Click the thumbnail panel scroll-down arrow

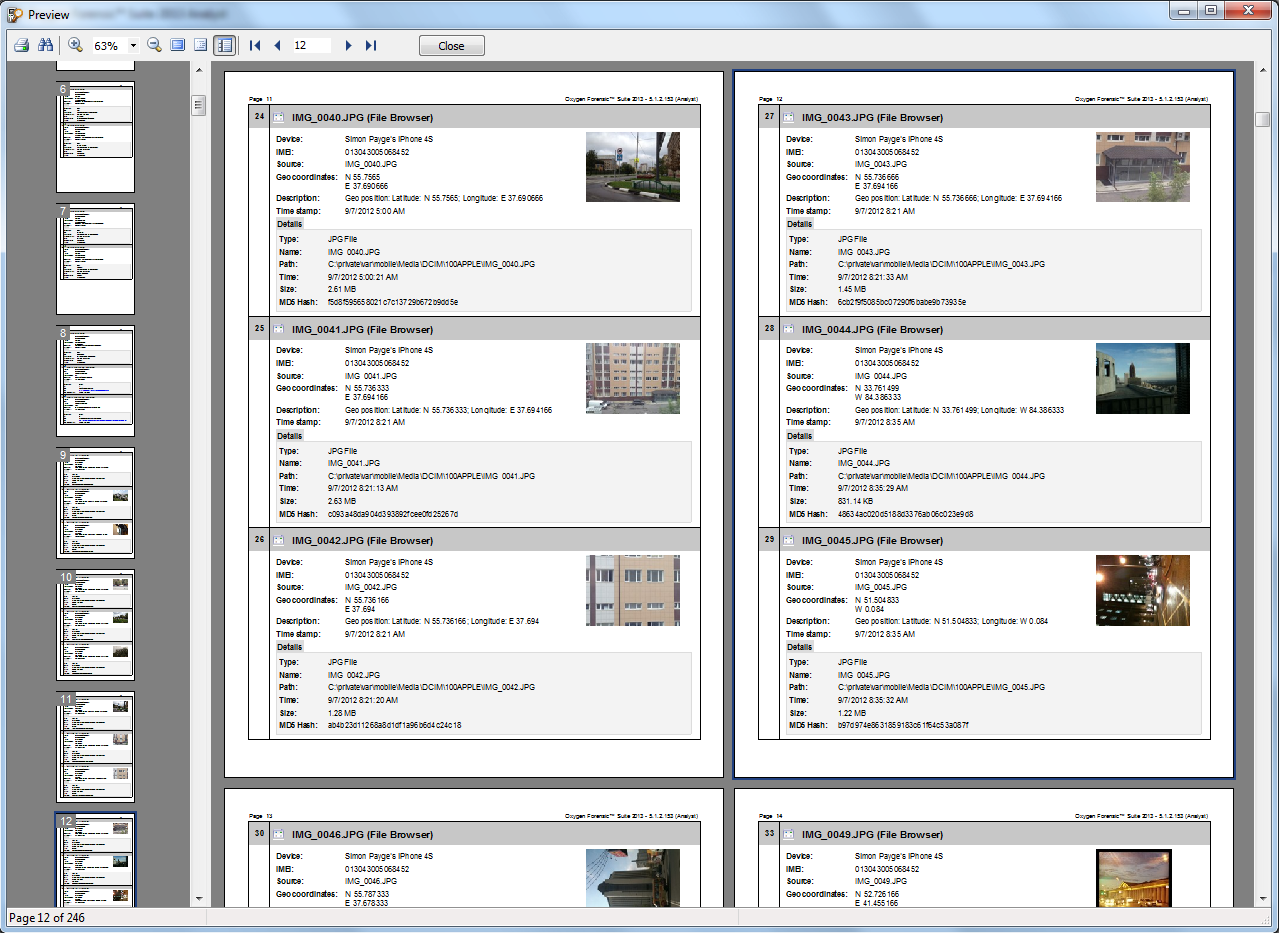click(x=198, y=899)
